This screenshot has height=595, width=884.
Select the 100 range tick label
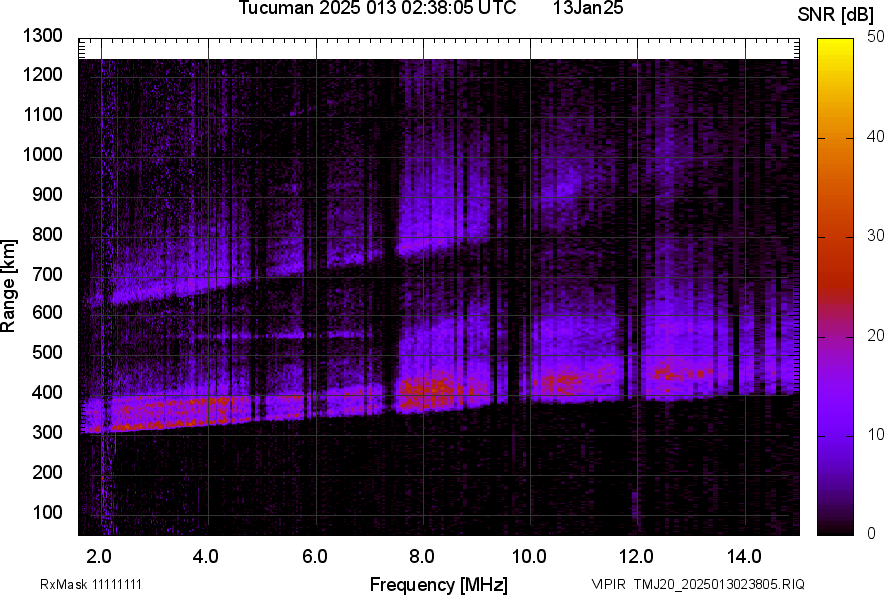pyautogui.click(x=47, y=513)
